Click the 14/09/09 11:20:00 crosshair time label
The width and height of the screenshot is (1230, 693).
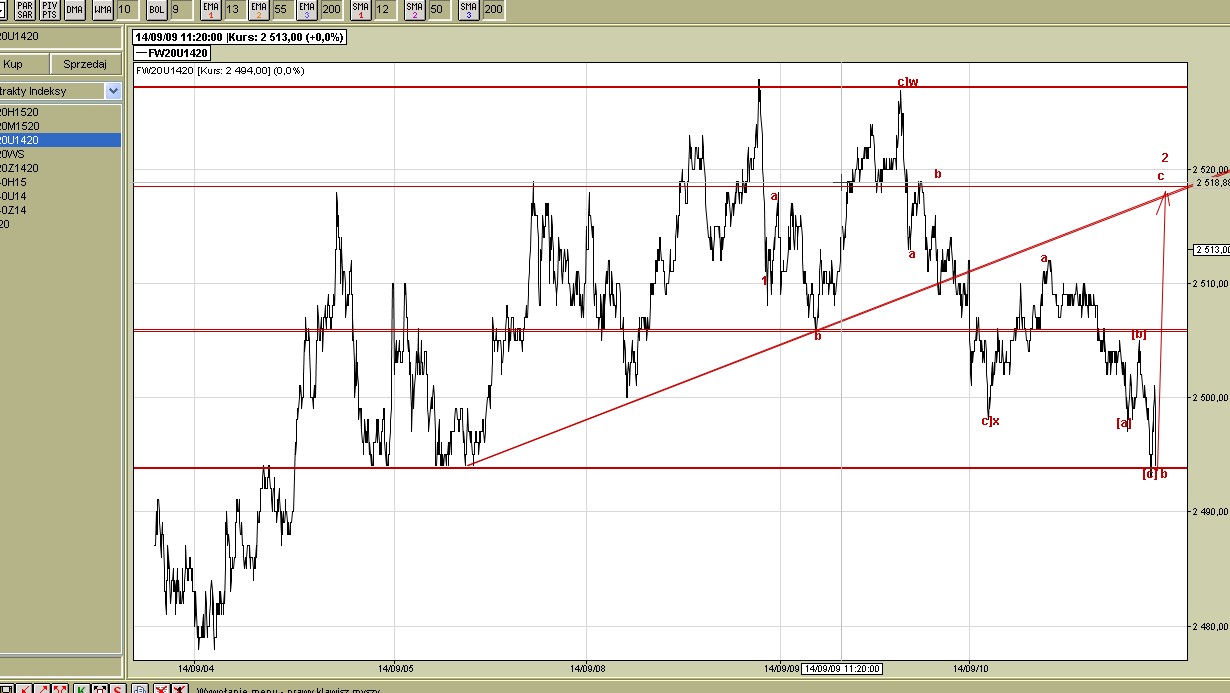(x=842, y=668)
